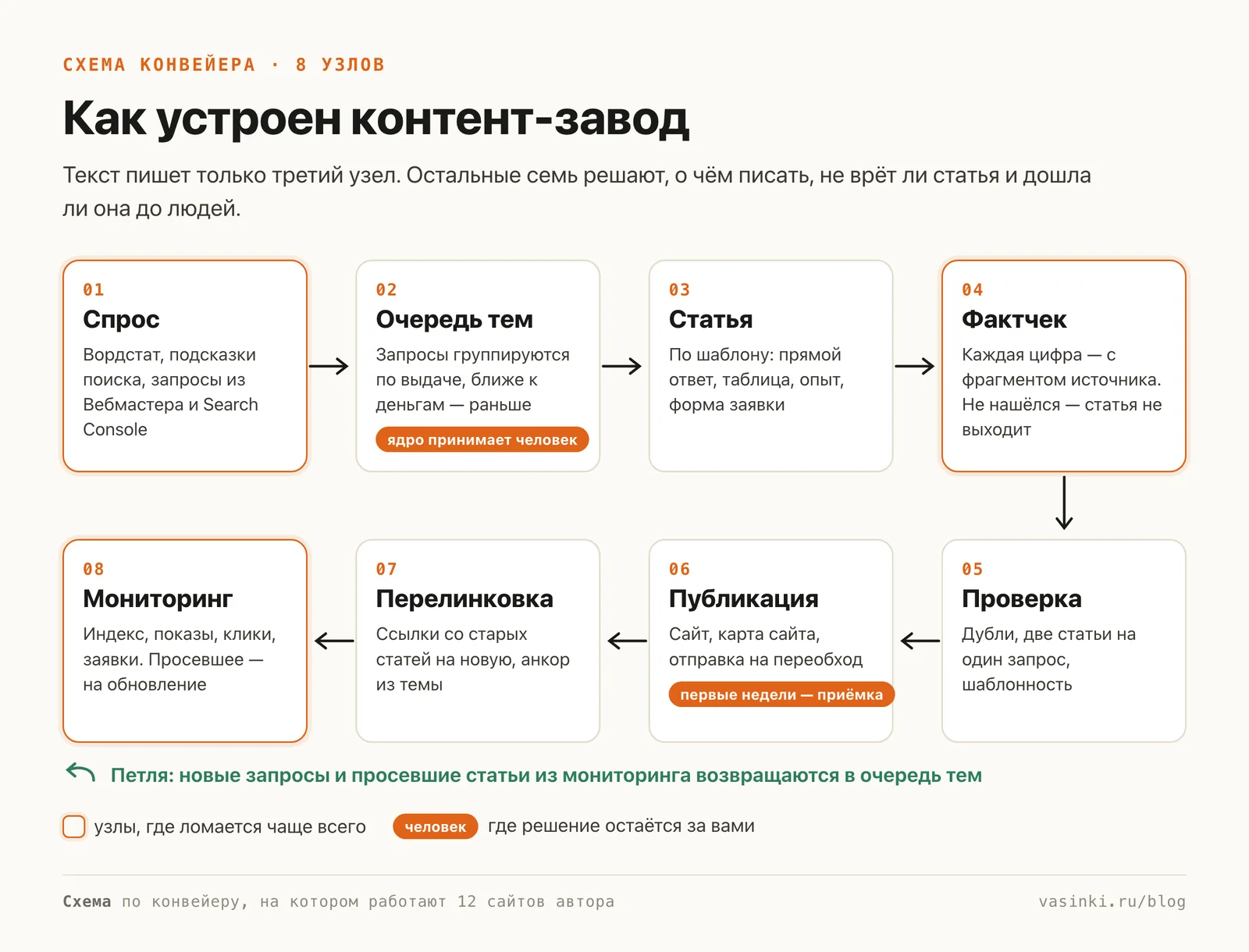Select the «ядро принимает человек» badge
Viewport: 1249px width, 952px height.
482,439
